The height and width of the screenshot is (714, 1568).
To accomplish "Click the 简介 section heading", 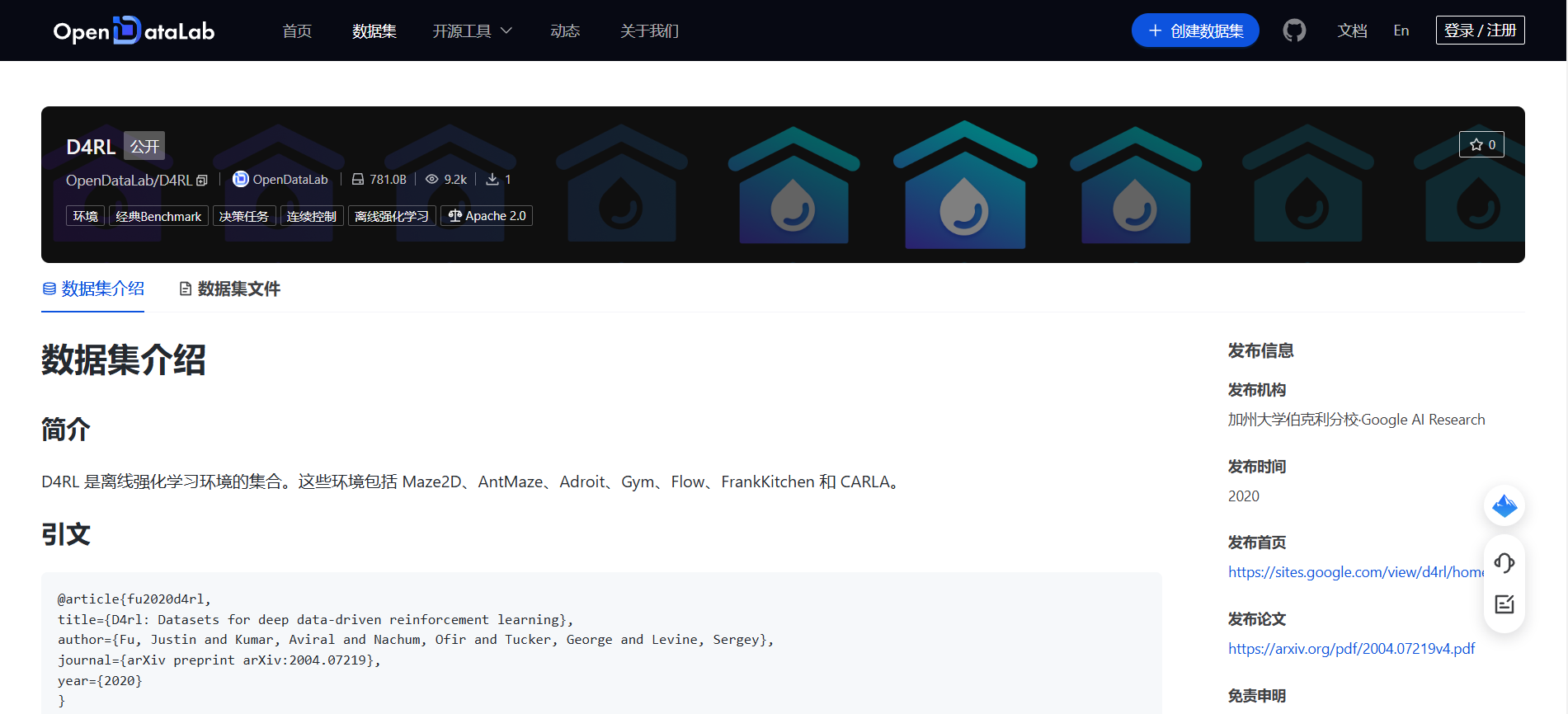I will 66,430.
